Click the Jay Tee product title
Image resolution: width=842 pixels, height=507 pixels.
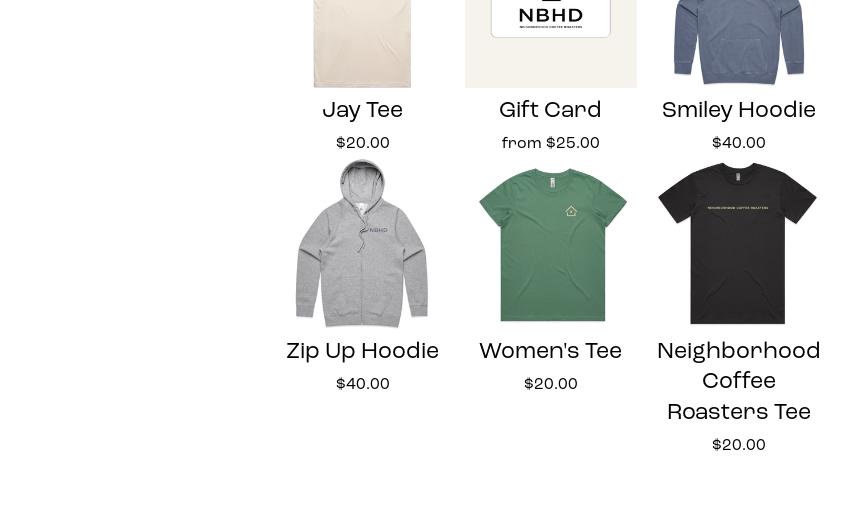[x=362, y=110]
